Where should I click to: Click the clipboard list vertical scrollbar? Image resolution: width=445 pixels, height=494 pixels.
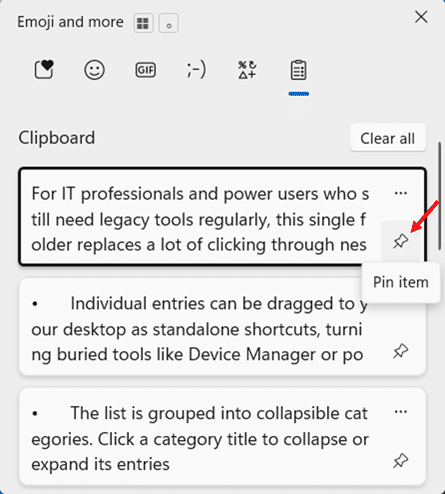[x=440, y=196]
